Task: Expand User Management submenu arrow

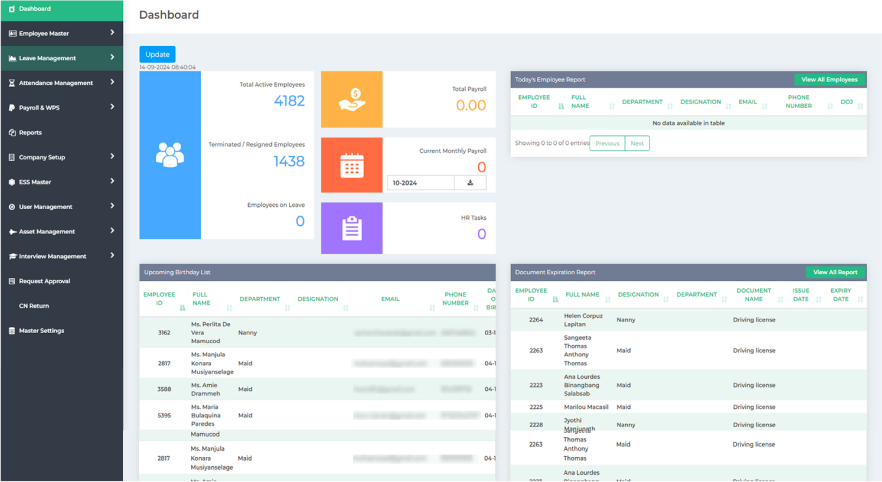Action: point(112,206)
